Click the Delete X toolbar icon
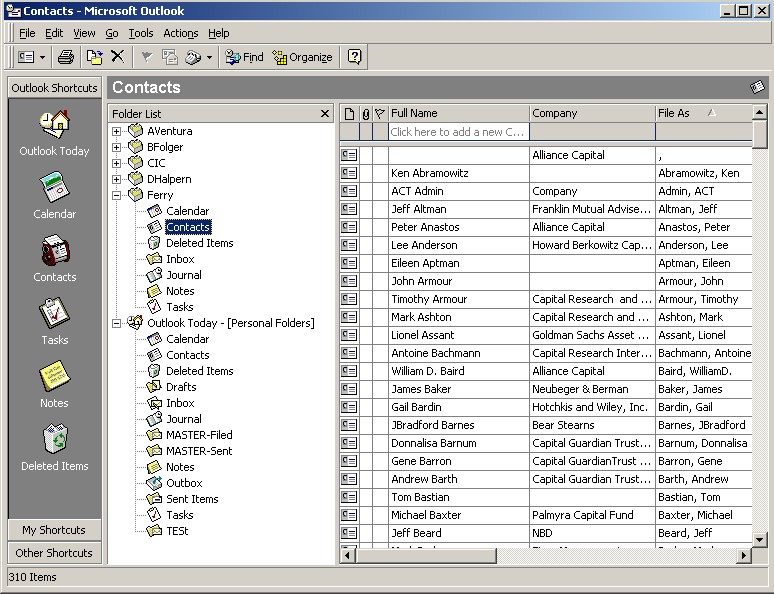The height and width of the screenshot is (594, 774). pyautogui.click(x=117, y=57)
